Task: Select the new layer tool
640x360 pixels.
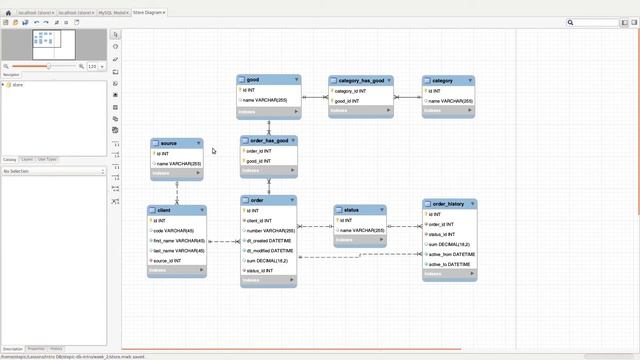Action: 116,72
